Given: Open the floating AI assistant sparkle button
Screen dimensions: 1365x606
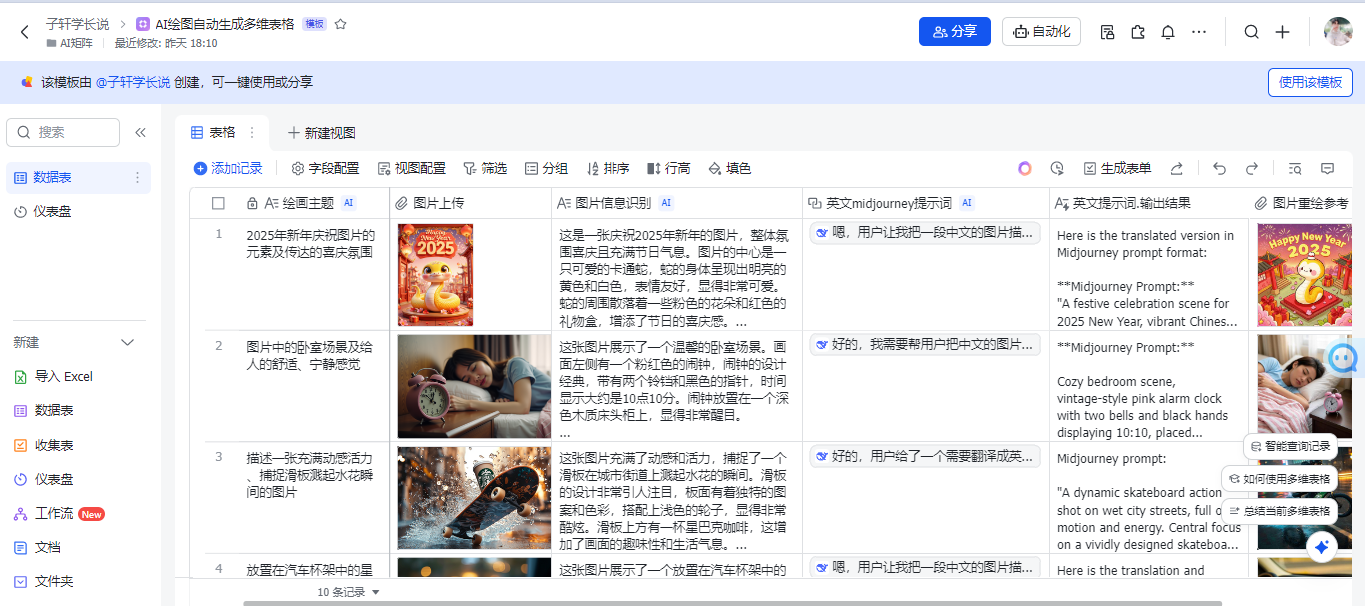Looking at the screenshot, I should tap(1321, 547).
